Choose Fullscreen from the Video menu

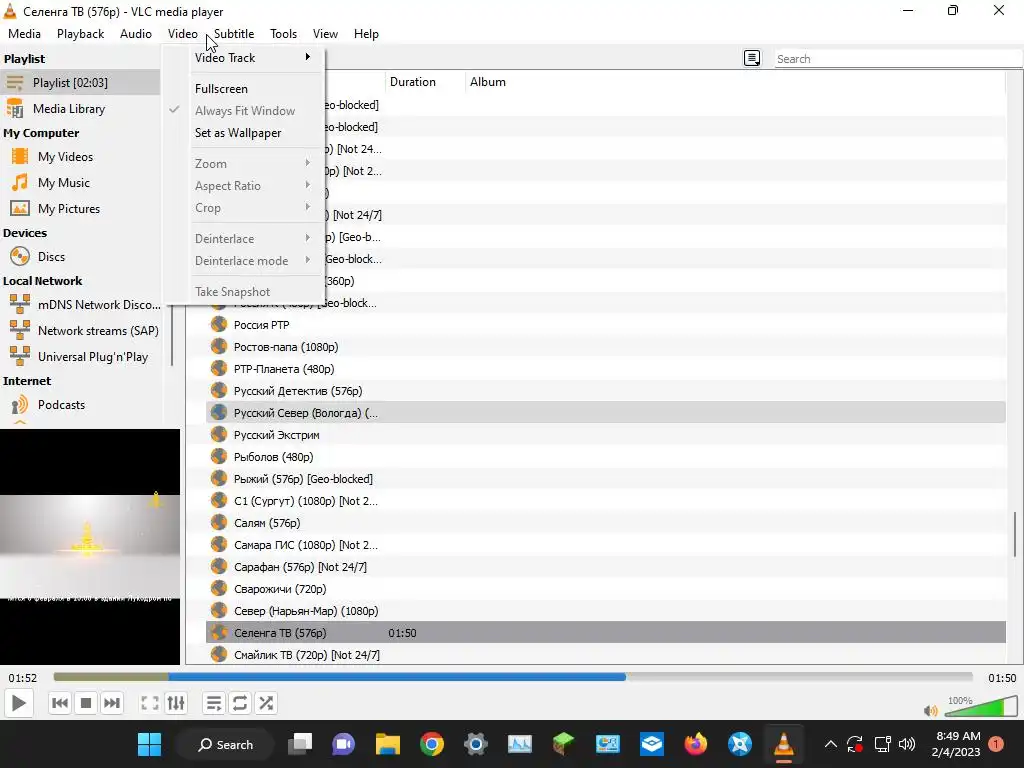244,89
